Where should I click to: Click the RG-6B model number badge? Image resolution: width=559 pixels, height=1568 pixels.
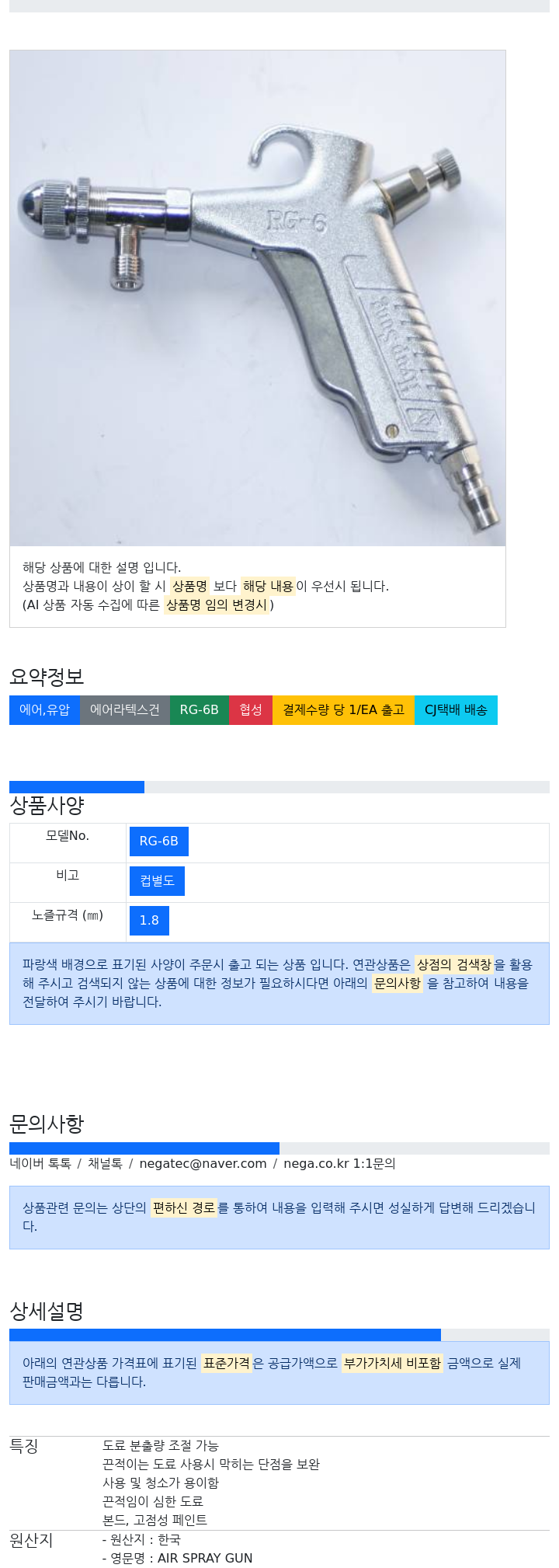159,841
